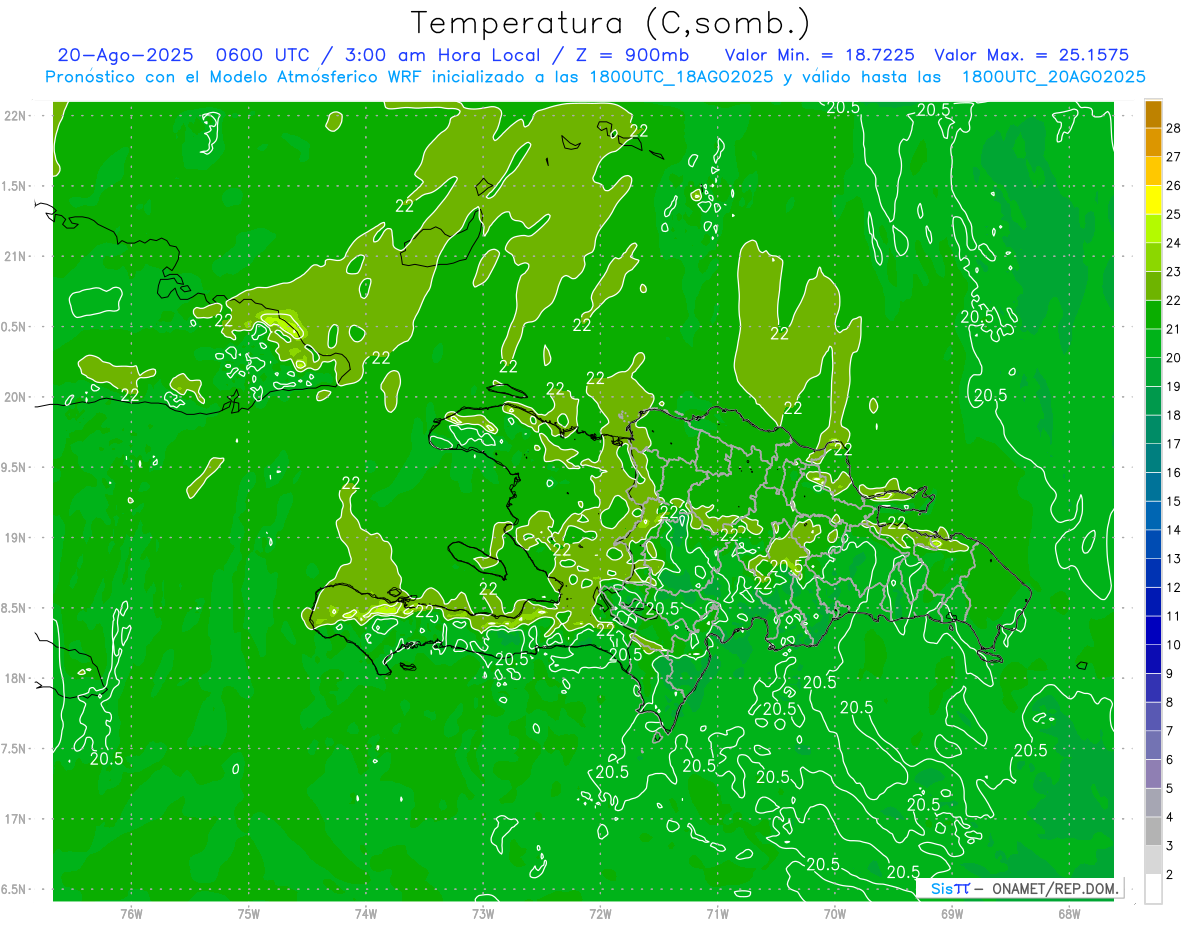Pick the orange-brown swatch above legend 28

tap(1153, 114)
